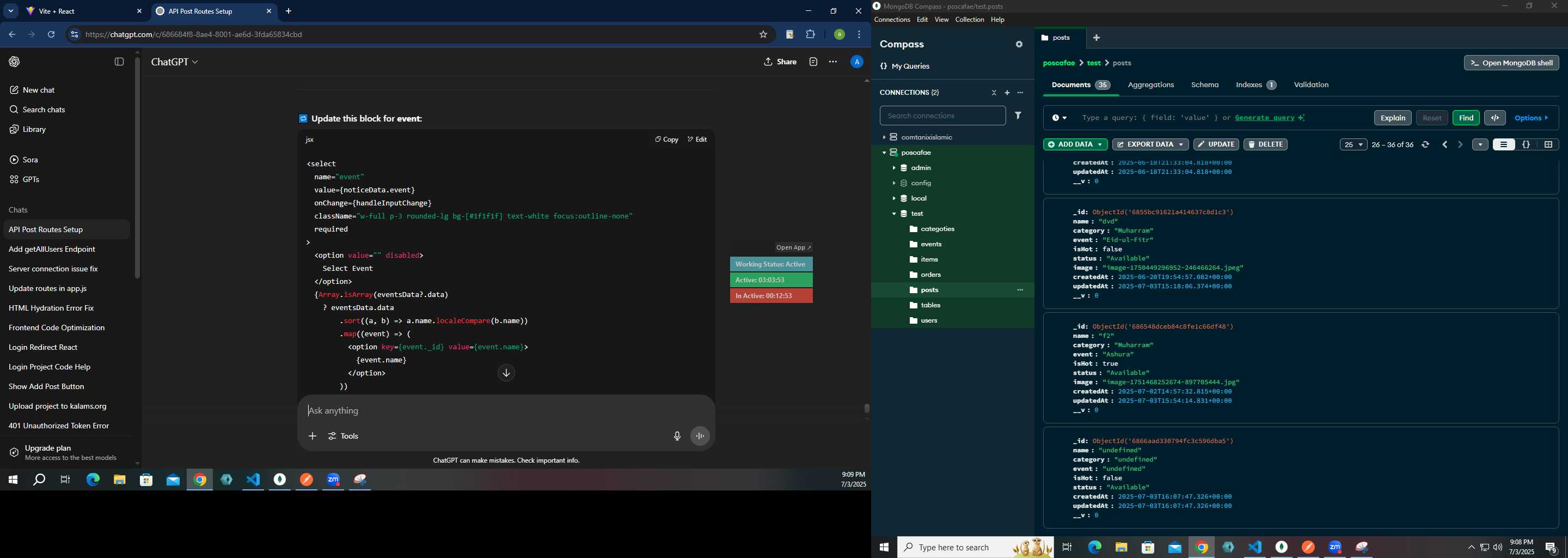Screen dimensions: 1568x558
Task: Open the note icon beside Share in ChatGPT
Action: coord(813,62)
